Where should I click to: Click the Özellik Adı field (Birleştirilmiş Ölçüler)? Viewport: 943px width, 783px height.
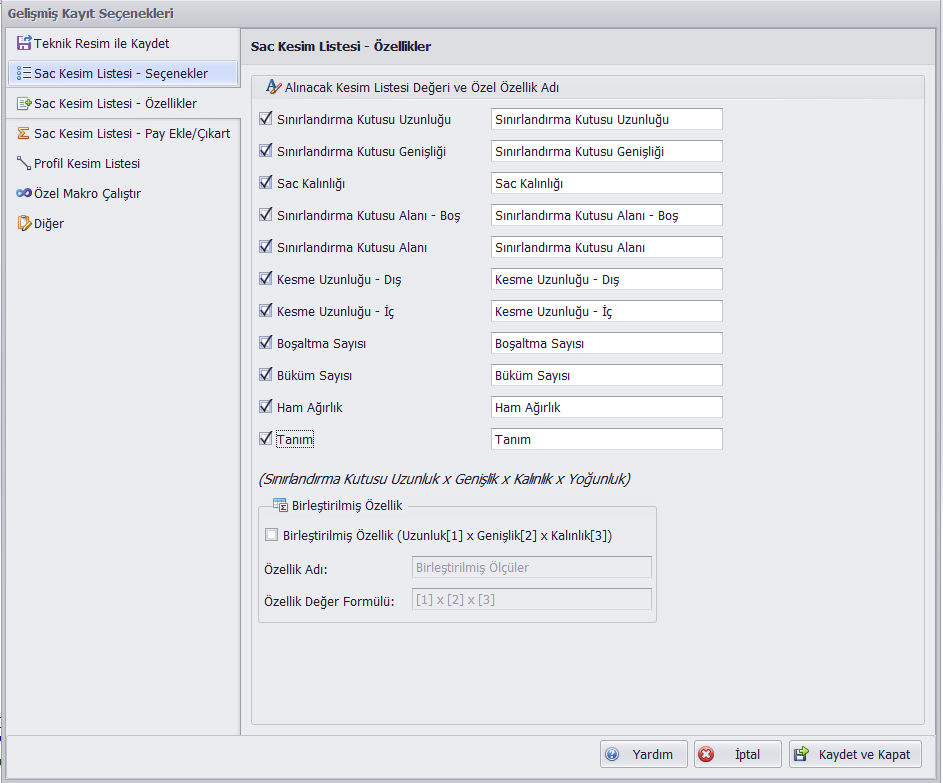pos(532,567)
